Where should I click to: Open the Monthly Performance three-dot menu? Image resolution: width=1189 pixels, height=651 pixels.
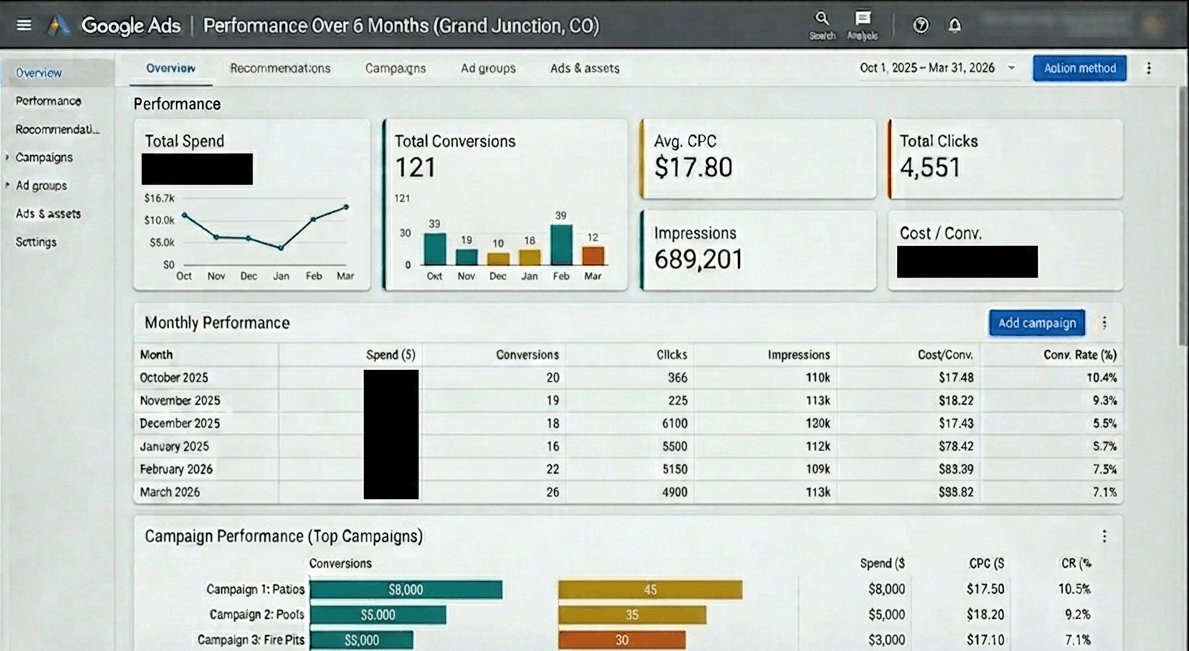coord(1104,322)
